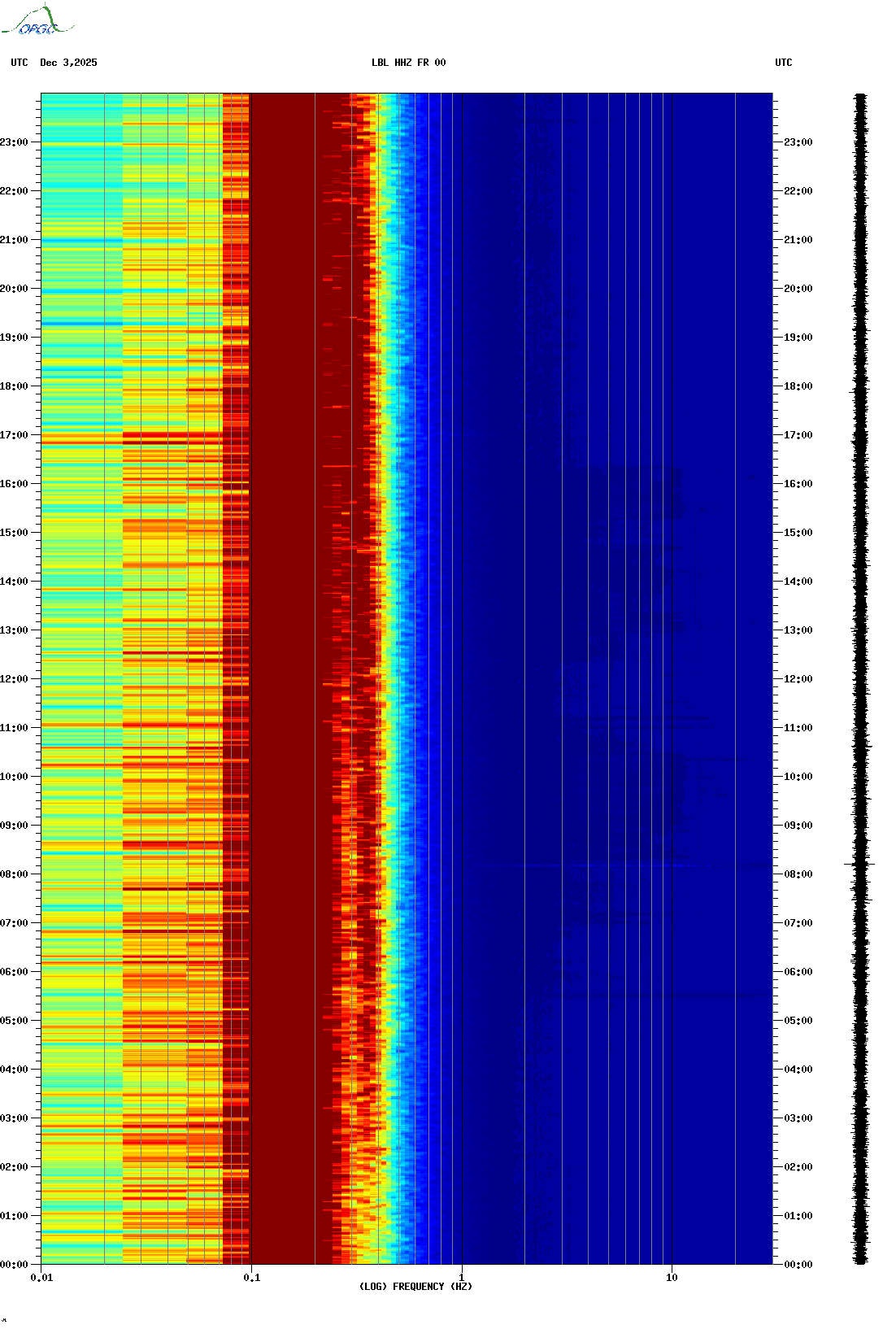Click 13:00 on the left time axis
This screenshot has width=896, height=1329.
(14, 630)
